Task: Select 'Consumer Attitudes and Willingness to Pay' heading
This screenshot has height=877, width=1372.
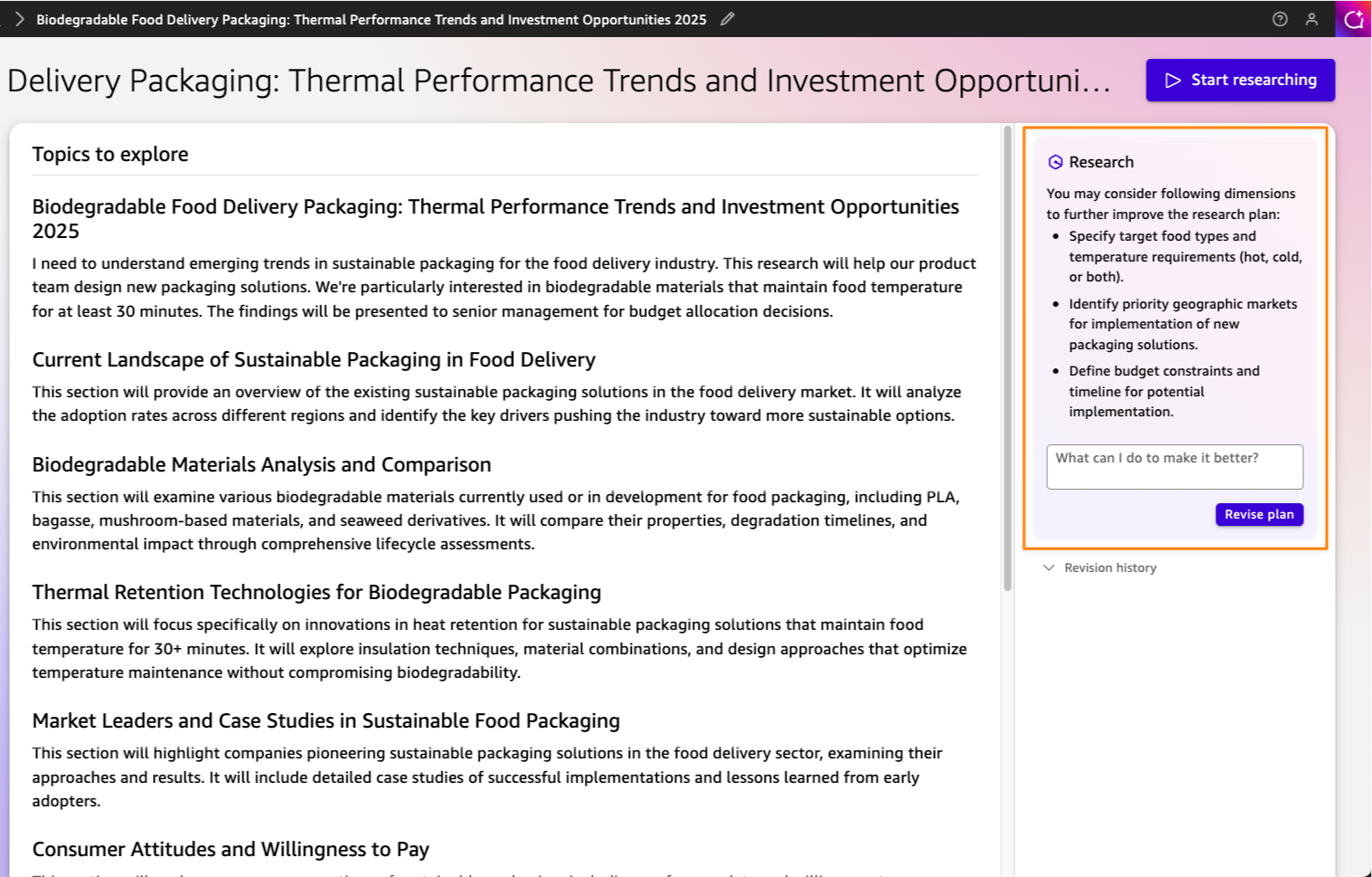Action: (231, 850)
